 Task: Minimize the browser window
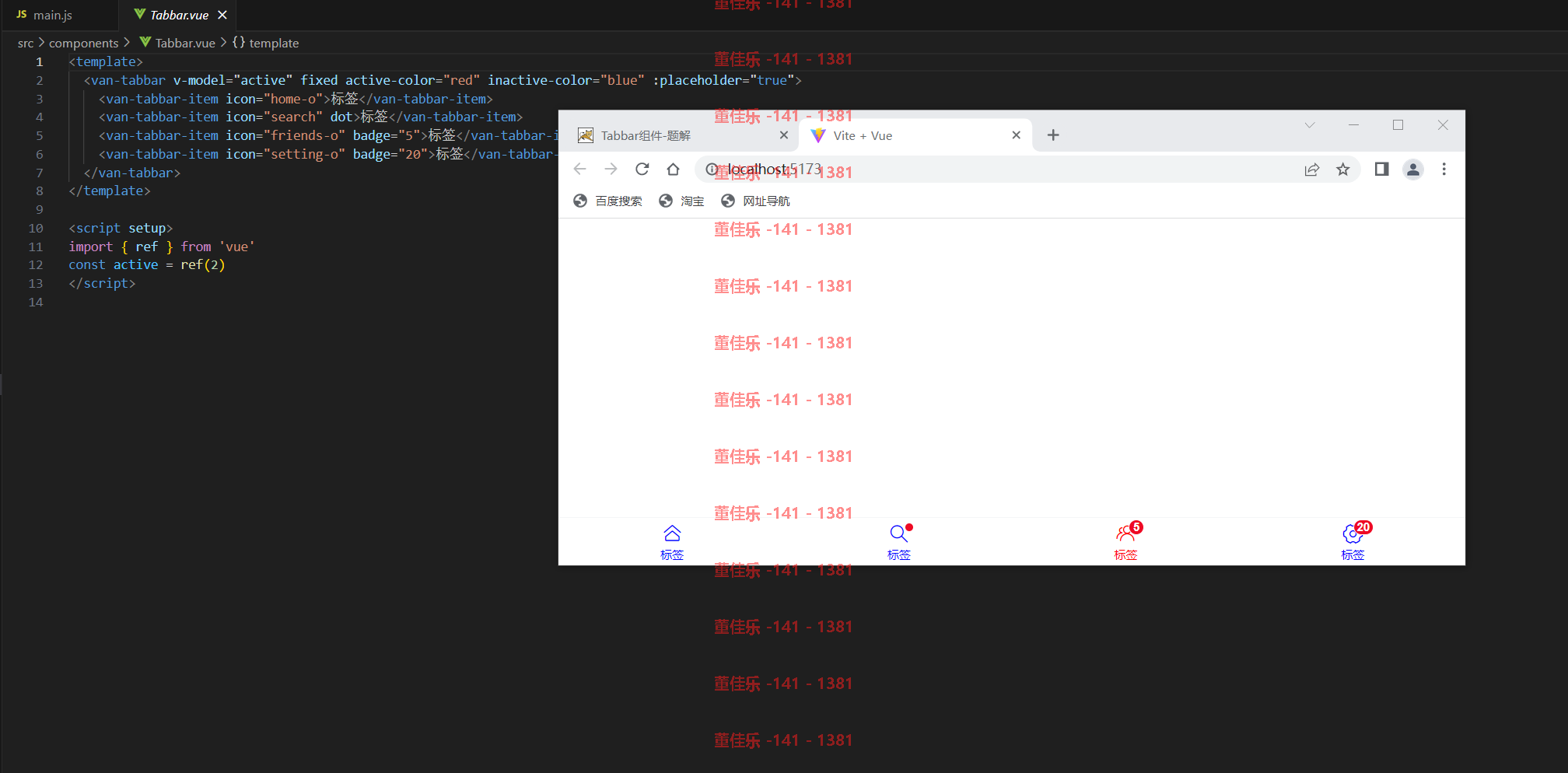click(x=1353, y=125)
